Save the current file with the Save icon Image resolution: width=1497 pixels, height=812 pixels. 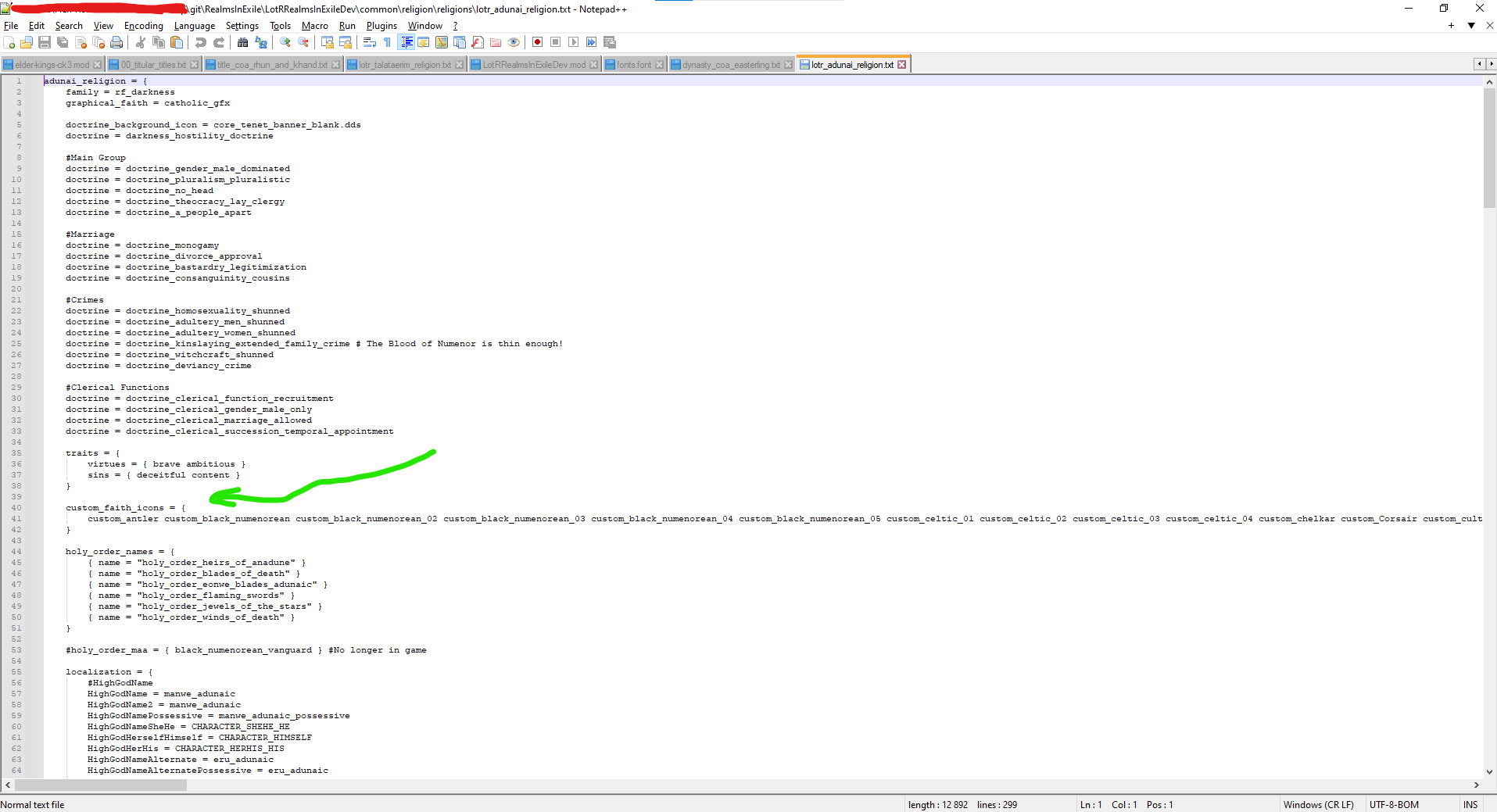coord(45,42)
